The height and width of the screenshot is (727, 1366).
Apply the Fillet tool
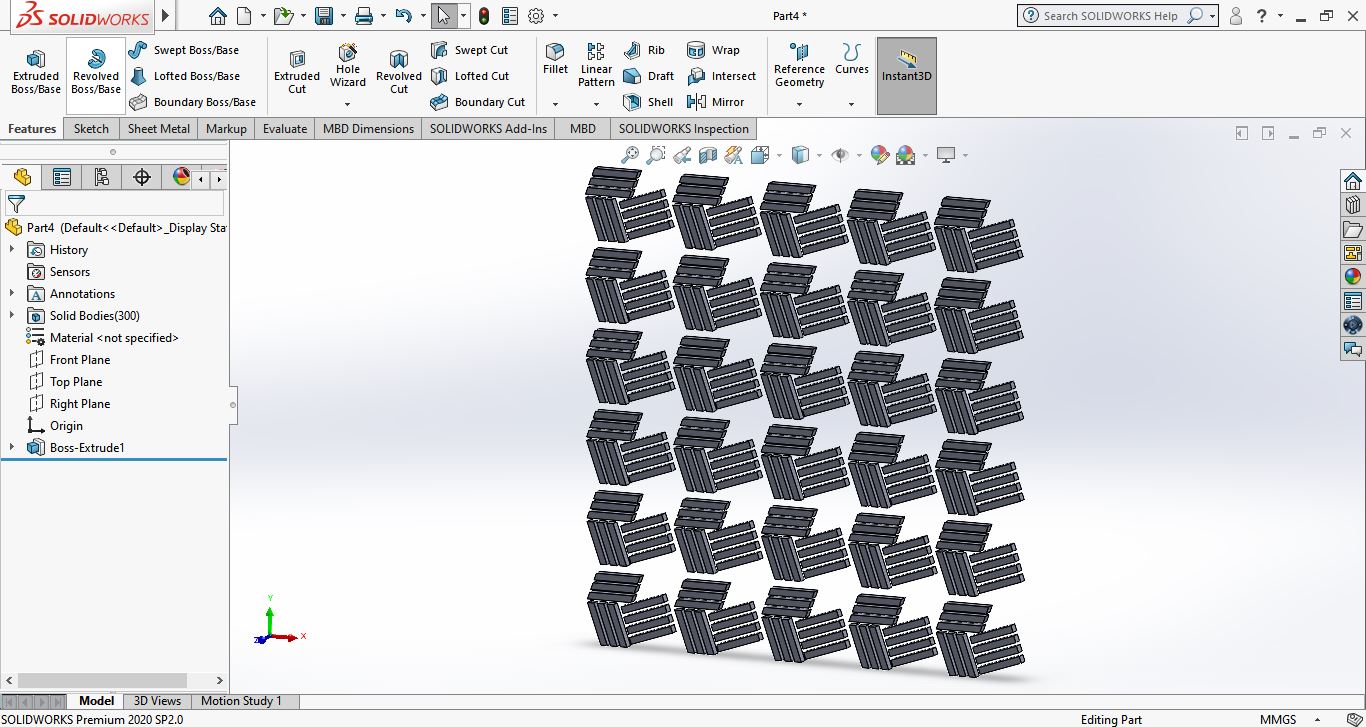[555, 60]
